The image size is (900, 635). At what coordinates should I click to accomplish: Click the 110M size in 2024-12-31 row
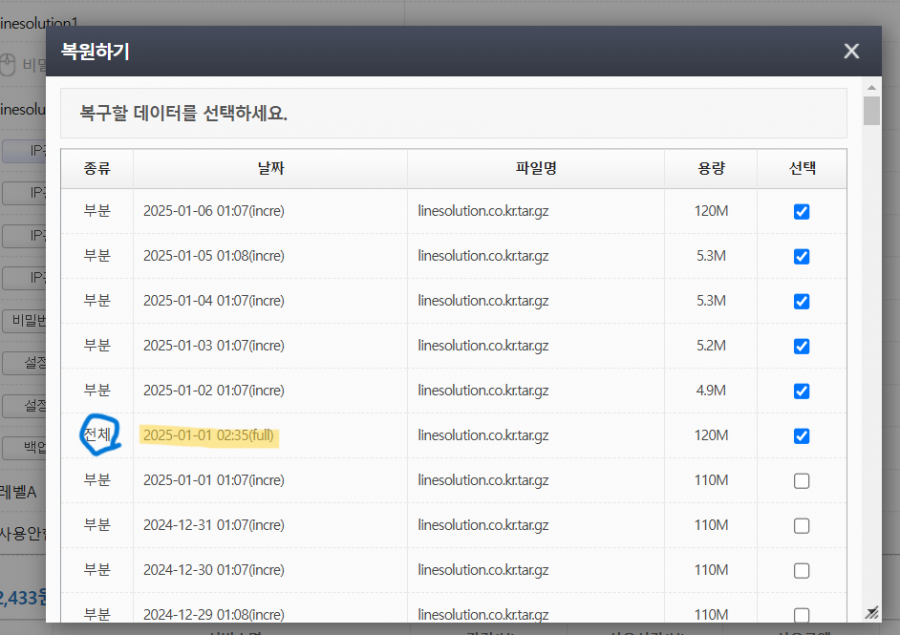tap(711, 525)
